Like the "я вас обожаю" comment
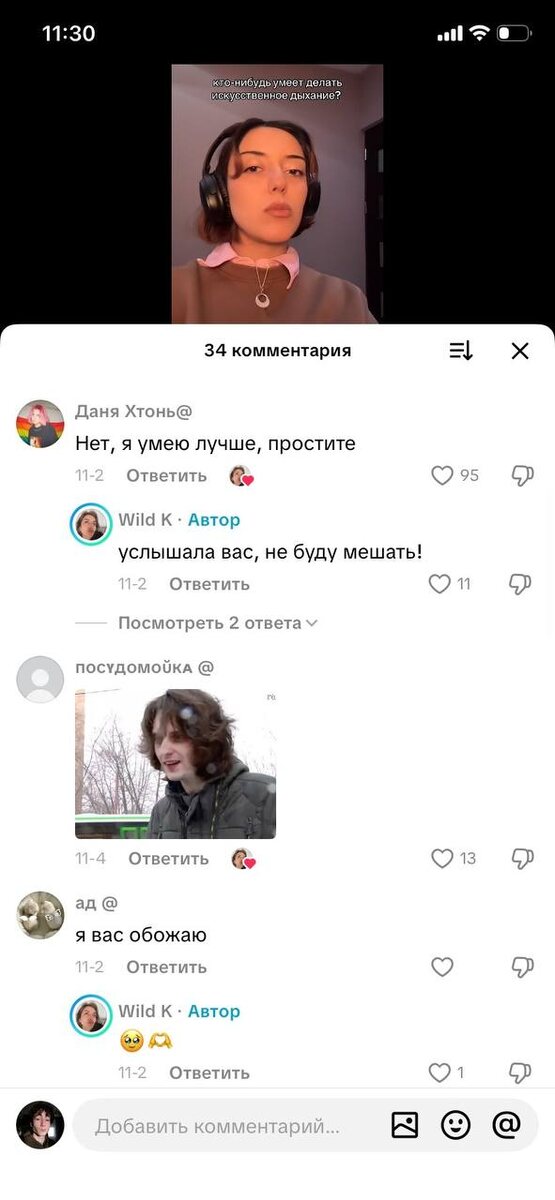Screen dimensions: 555x1200 (x=442, y=967)
